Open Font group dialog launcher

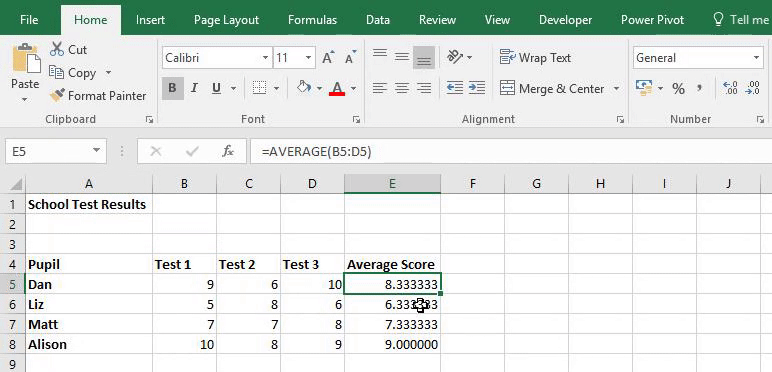coord(356,119)
